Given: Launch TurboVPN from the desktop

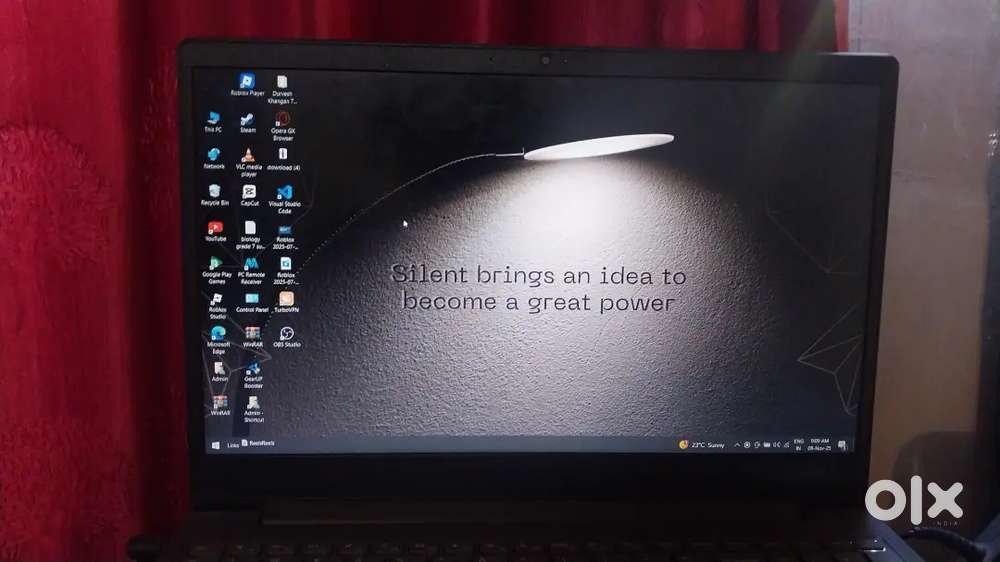Looking at the screenshot, I should pos(286,302).
